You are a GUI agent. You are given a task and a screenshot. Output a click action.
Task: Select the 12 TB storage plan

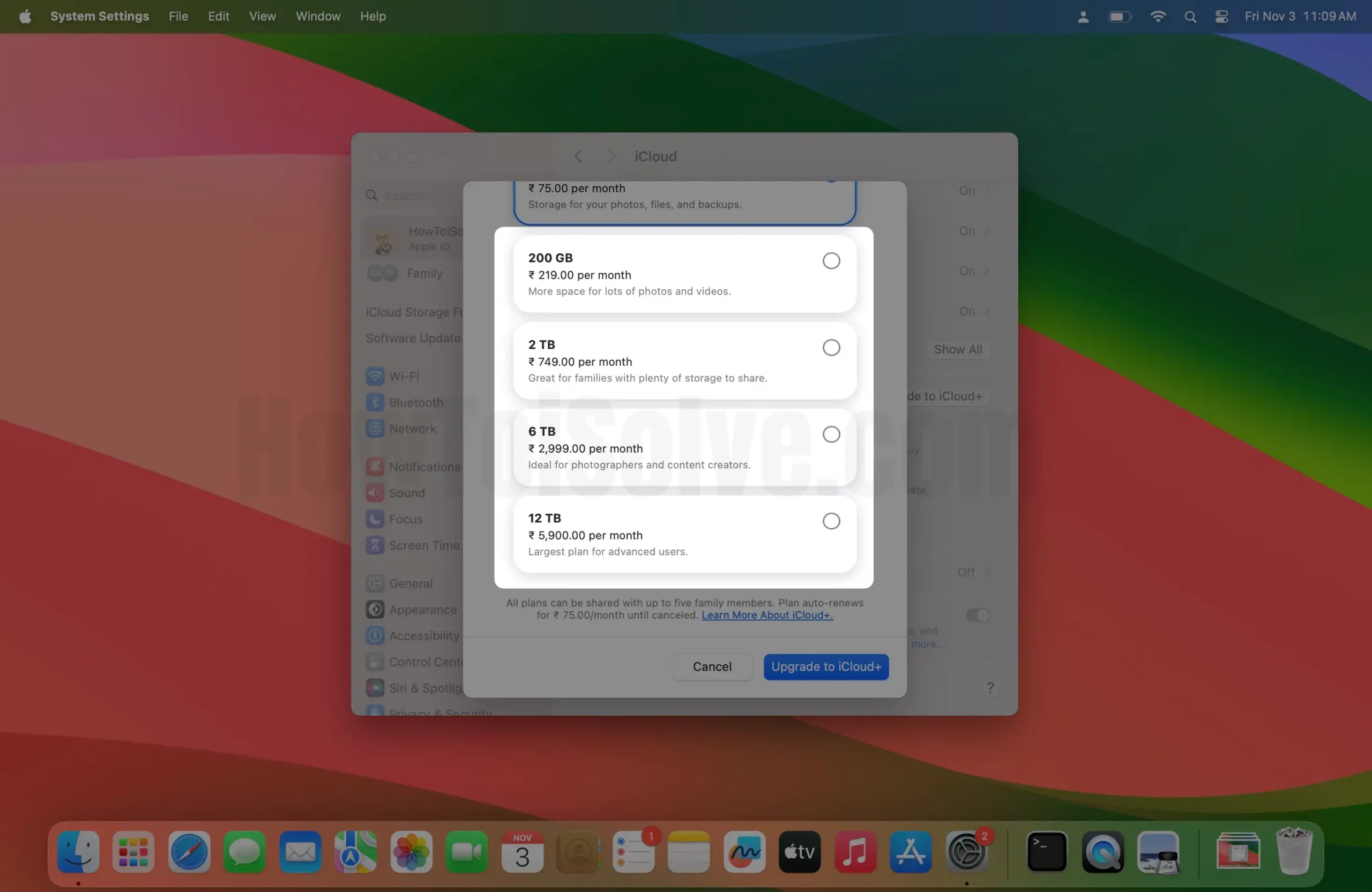(x=831, y=521)
